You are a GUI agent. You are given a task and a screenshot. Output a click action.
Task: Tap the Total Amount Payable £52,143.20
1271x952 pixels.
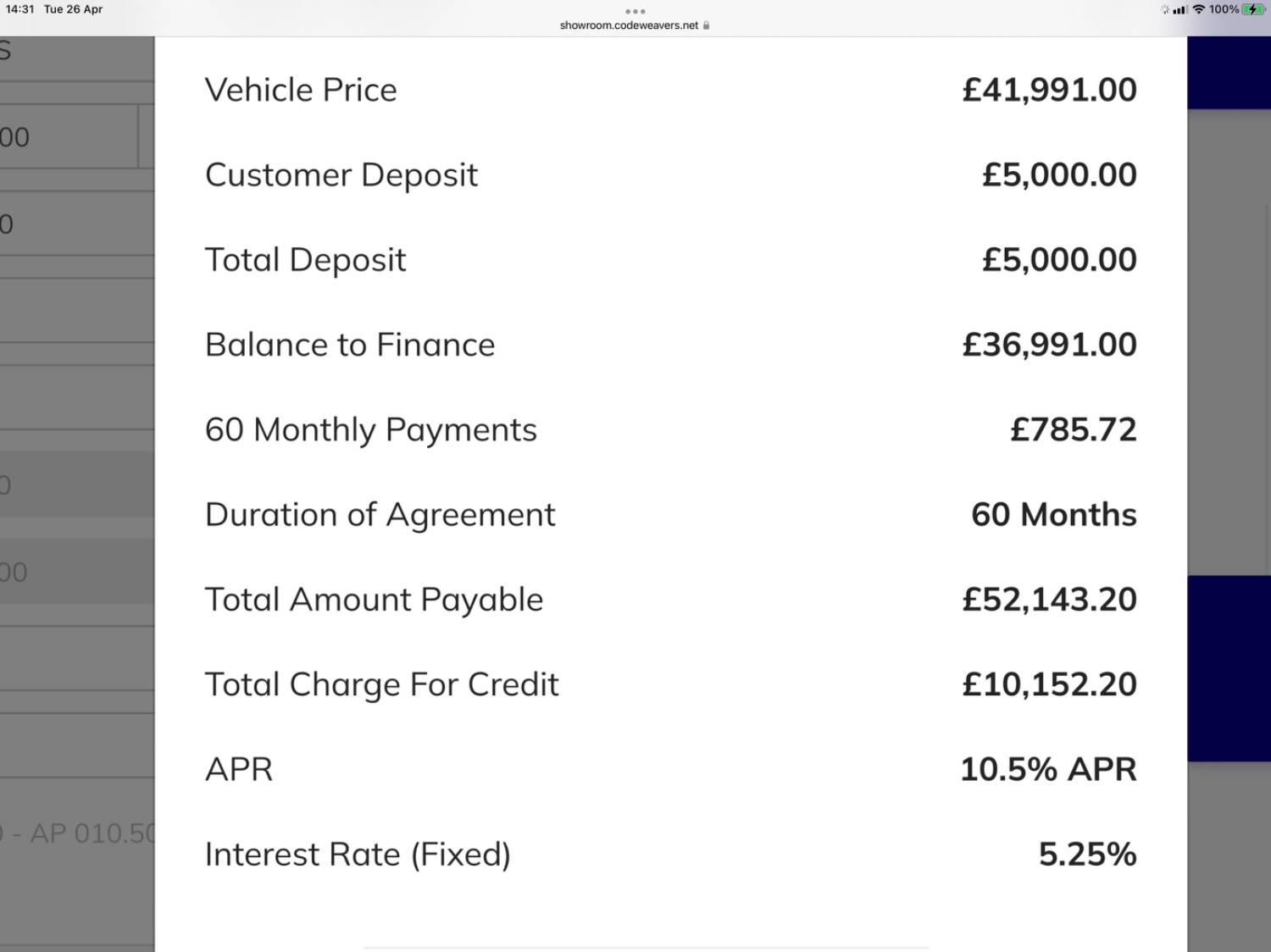pos(1049,600)
